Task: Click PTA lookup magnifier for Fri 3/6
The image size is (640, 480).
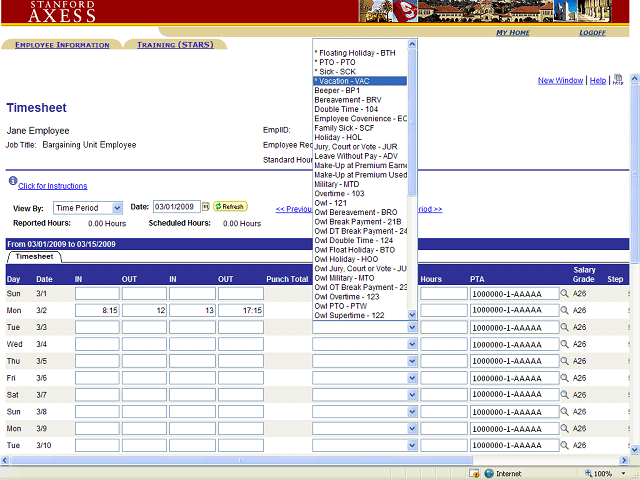Action: 564,378
